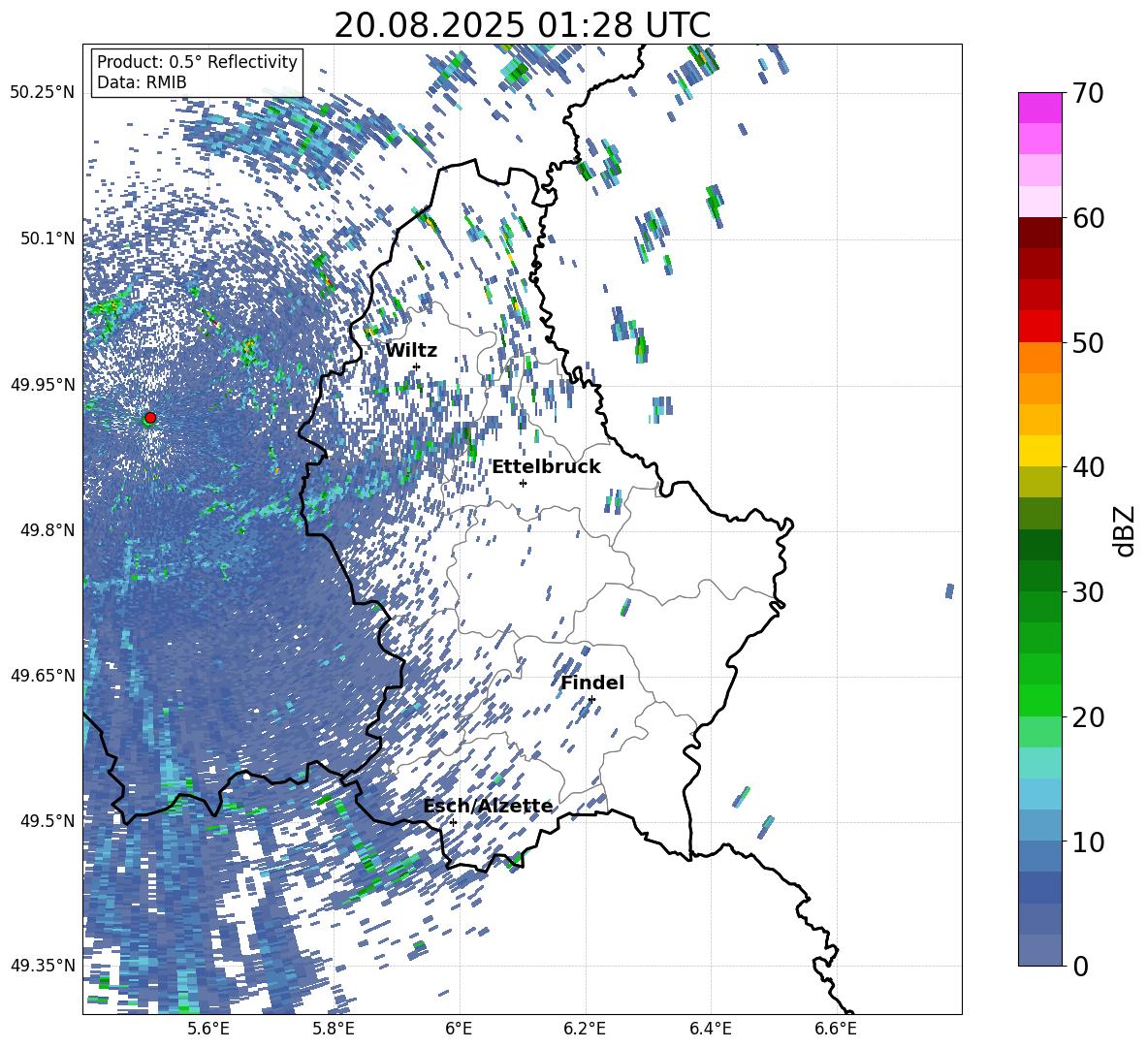Click the Ettelbruck city label
The width and height of the screenshot is (1148, 1048).
(x=546, y=467)
